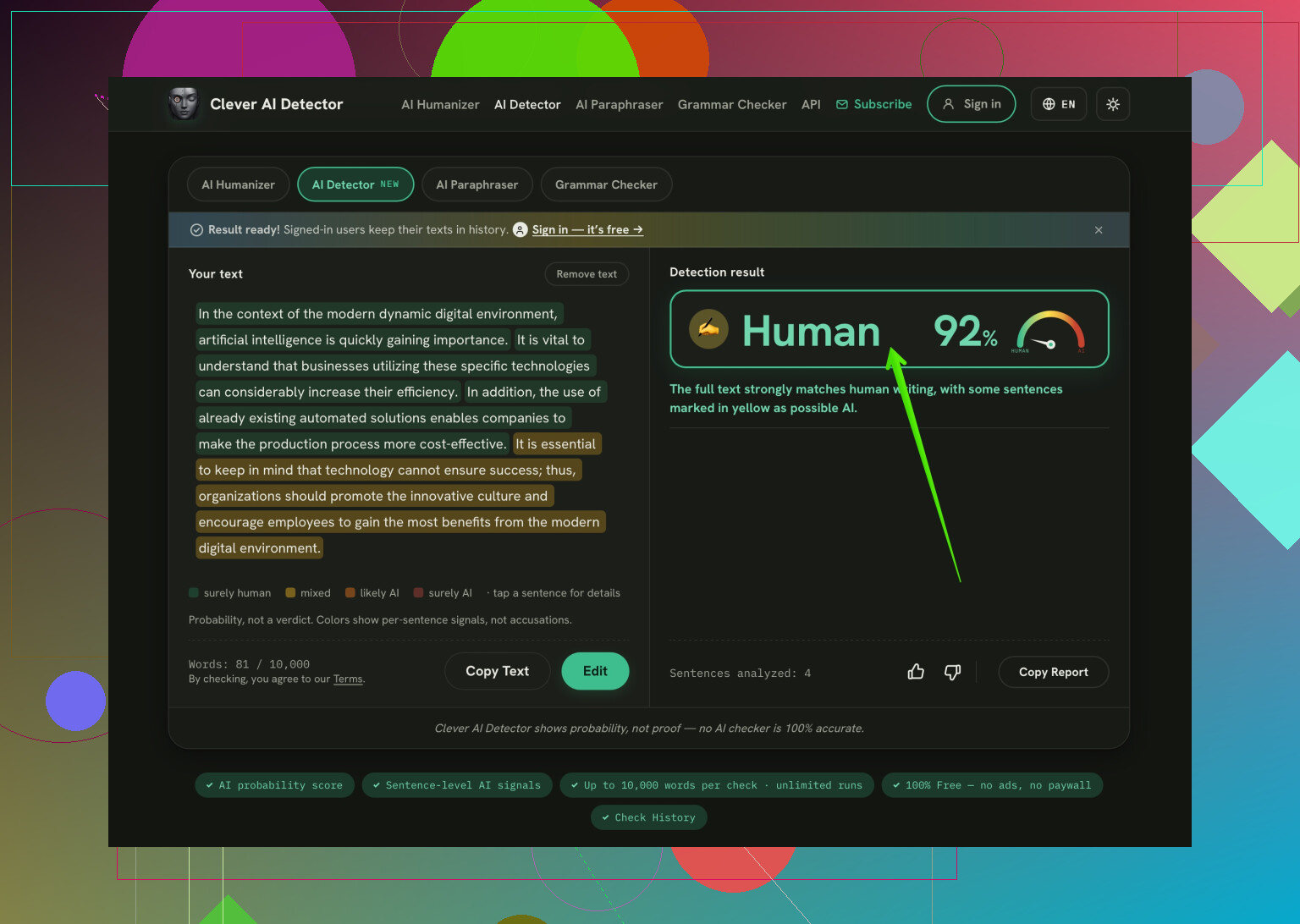Screen dimensions: 1300x924
Task: Click the 'AI probability score' feature chip
Action: 274,785
